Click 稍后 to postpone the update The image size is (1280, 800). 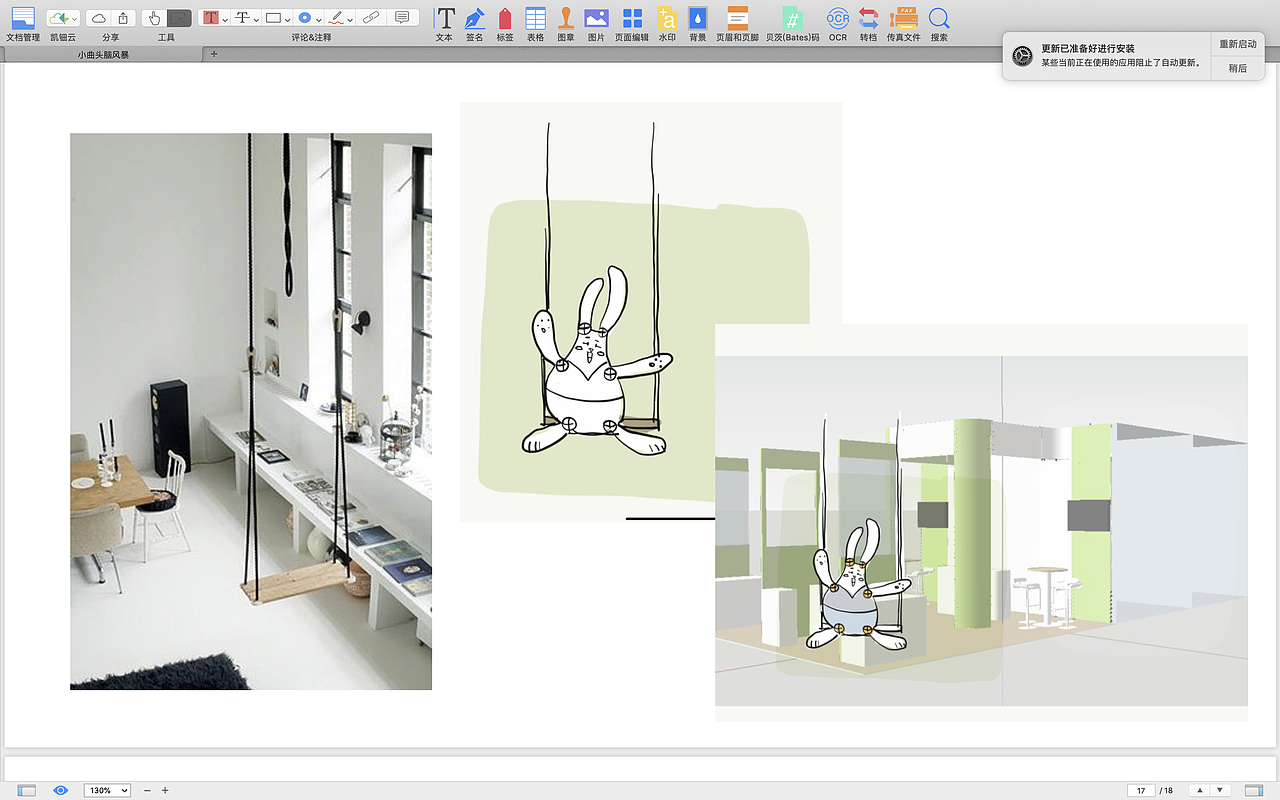1238,68
